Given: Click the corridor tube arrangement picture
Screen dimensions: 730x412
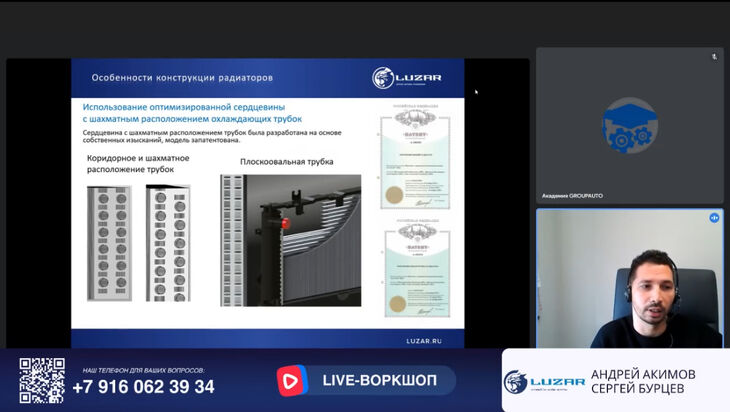Looking at the screenshot, I should point(109,243).
